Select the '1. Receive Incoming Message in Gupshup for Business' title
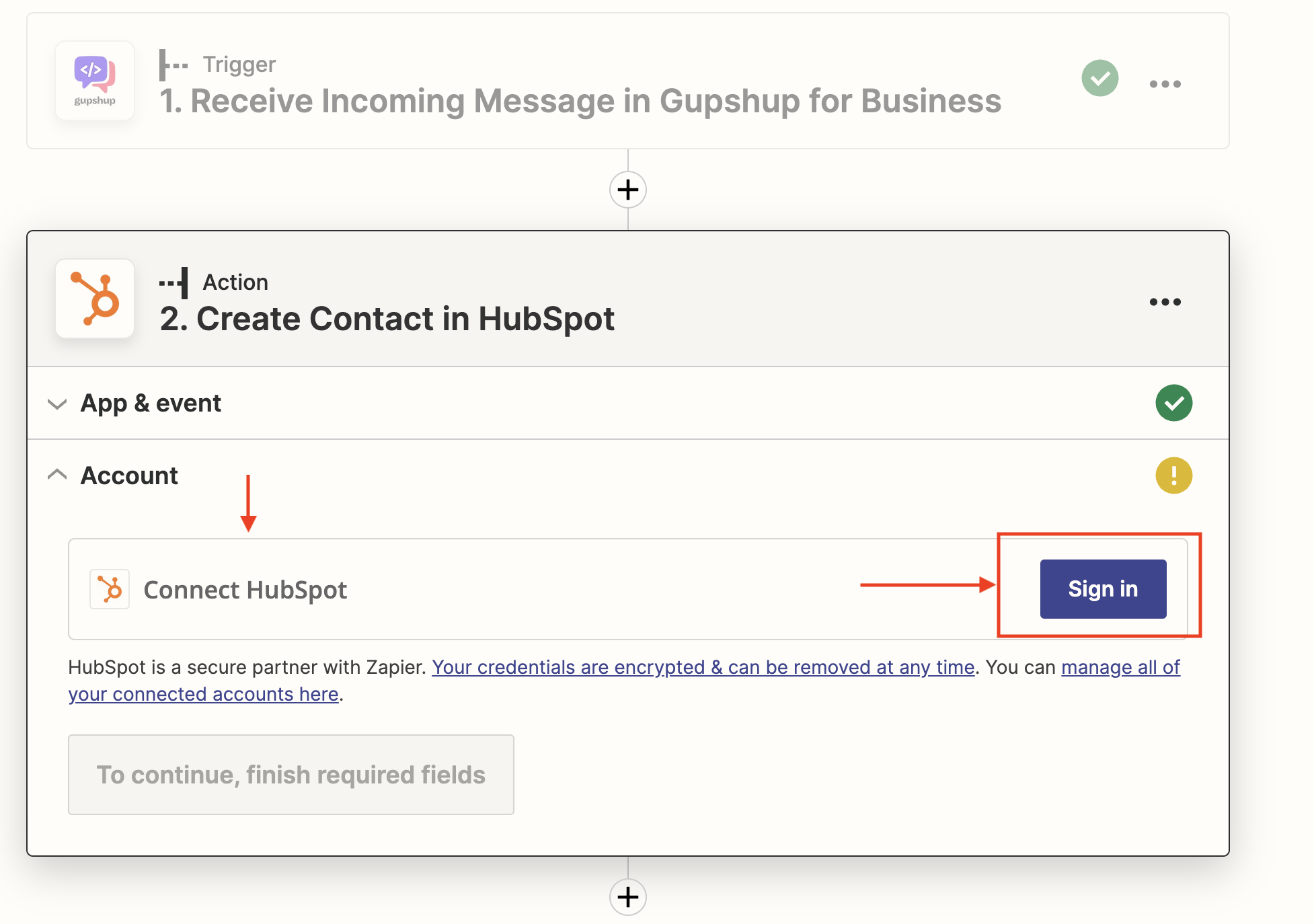The height and width of the screenshot is (924, 1314). pyautogui.click(x=580, y=101)
